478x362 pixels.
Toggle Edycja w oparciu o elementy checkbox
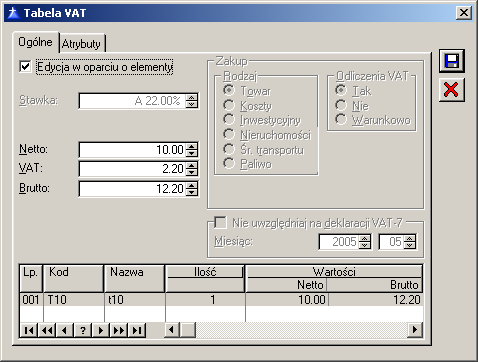(x=25, y=66)
